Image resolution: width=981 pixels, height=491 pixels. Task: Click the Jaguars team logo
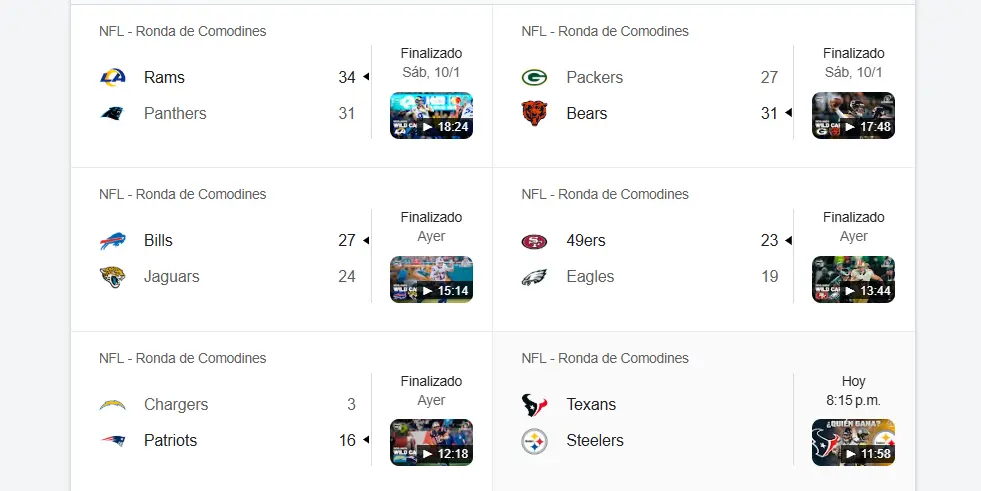(x=113, y=276)
